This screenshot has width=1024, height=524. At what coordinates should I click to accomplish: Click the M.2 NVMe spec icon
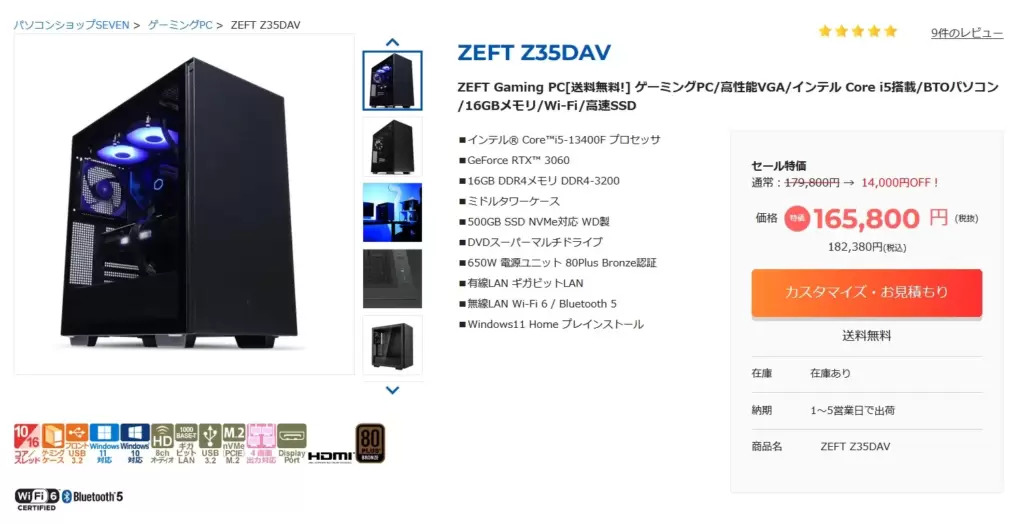(x=233, y=444)
